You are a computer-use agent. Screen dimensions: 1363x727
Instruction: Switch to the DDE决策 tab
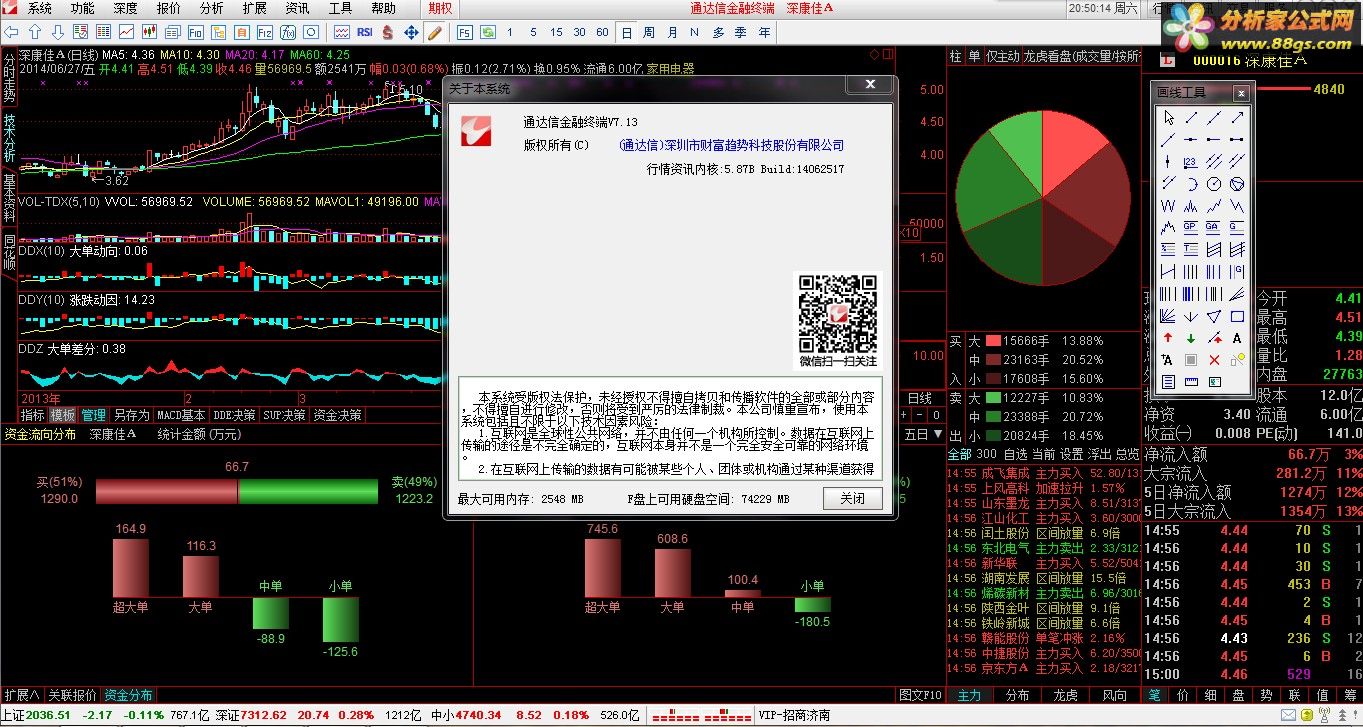coord(234,415)
